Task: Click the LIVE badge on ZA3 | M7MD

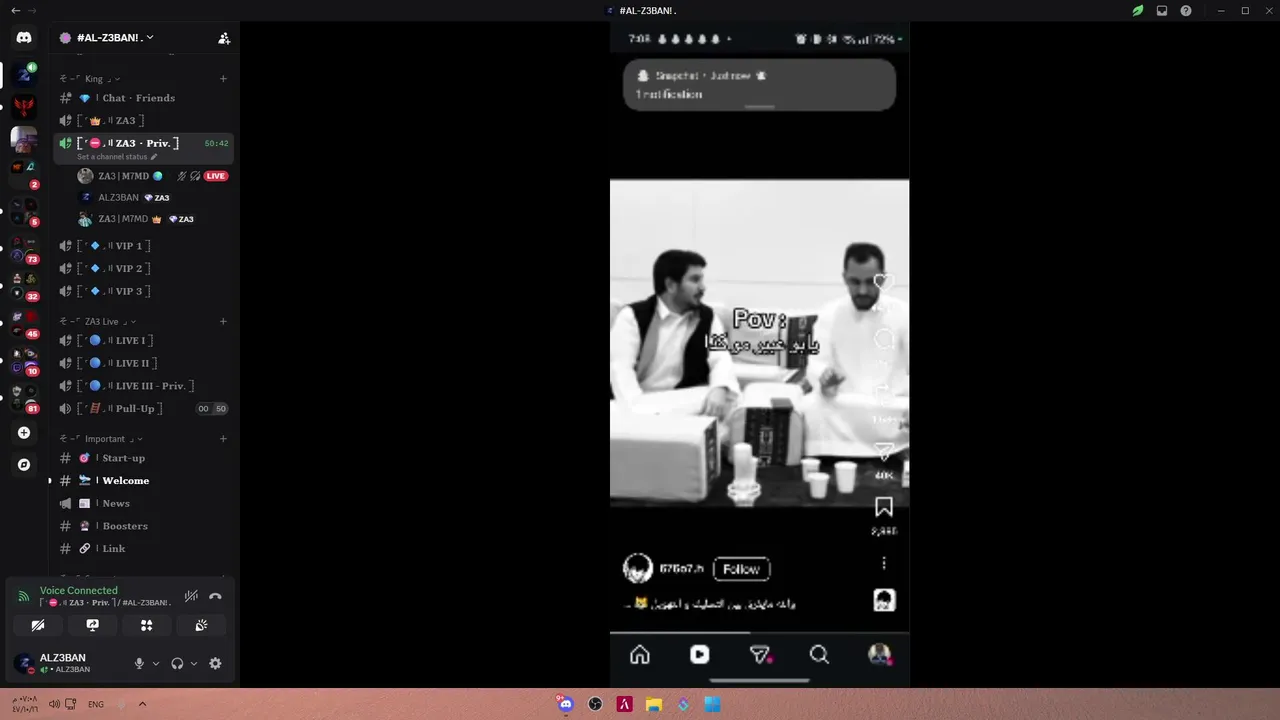Action: point(216,176)
